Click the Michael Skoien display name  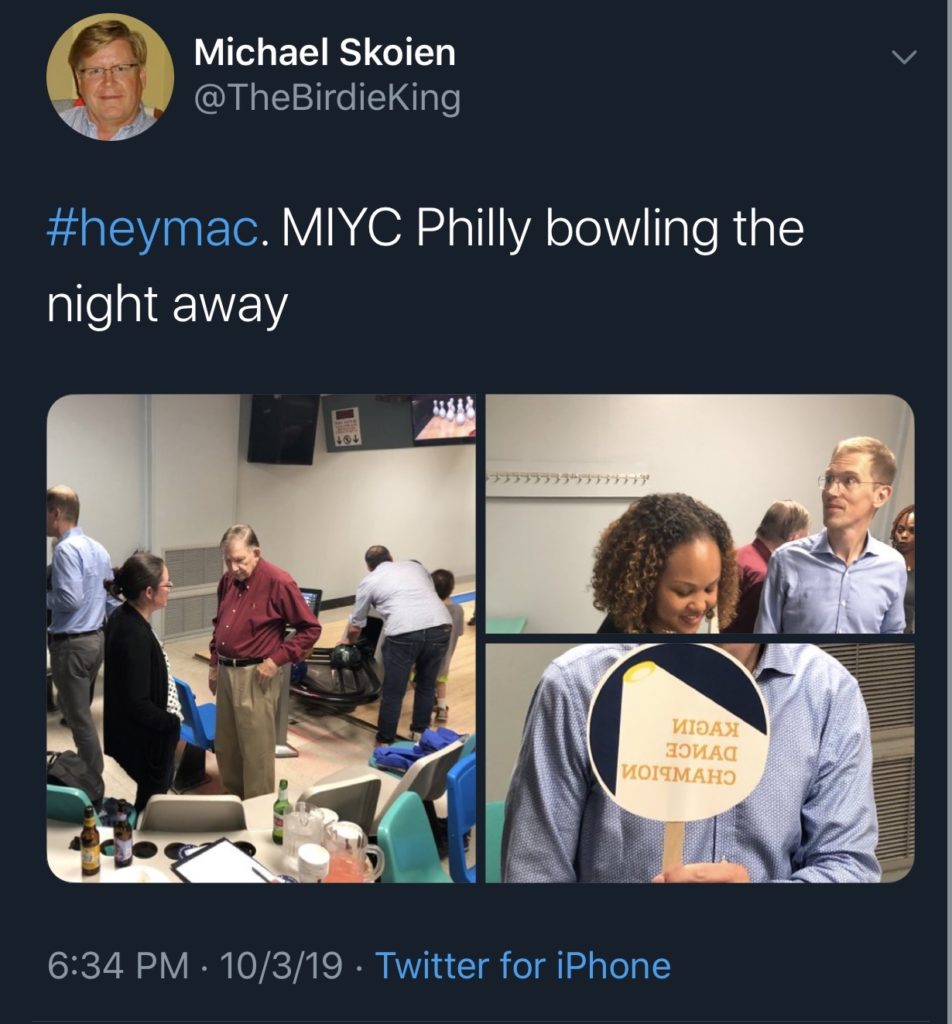324,53
